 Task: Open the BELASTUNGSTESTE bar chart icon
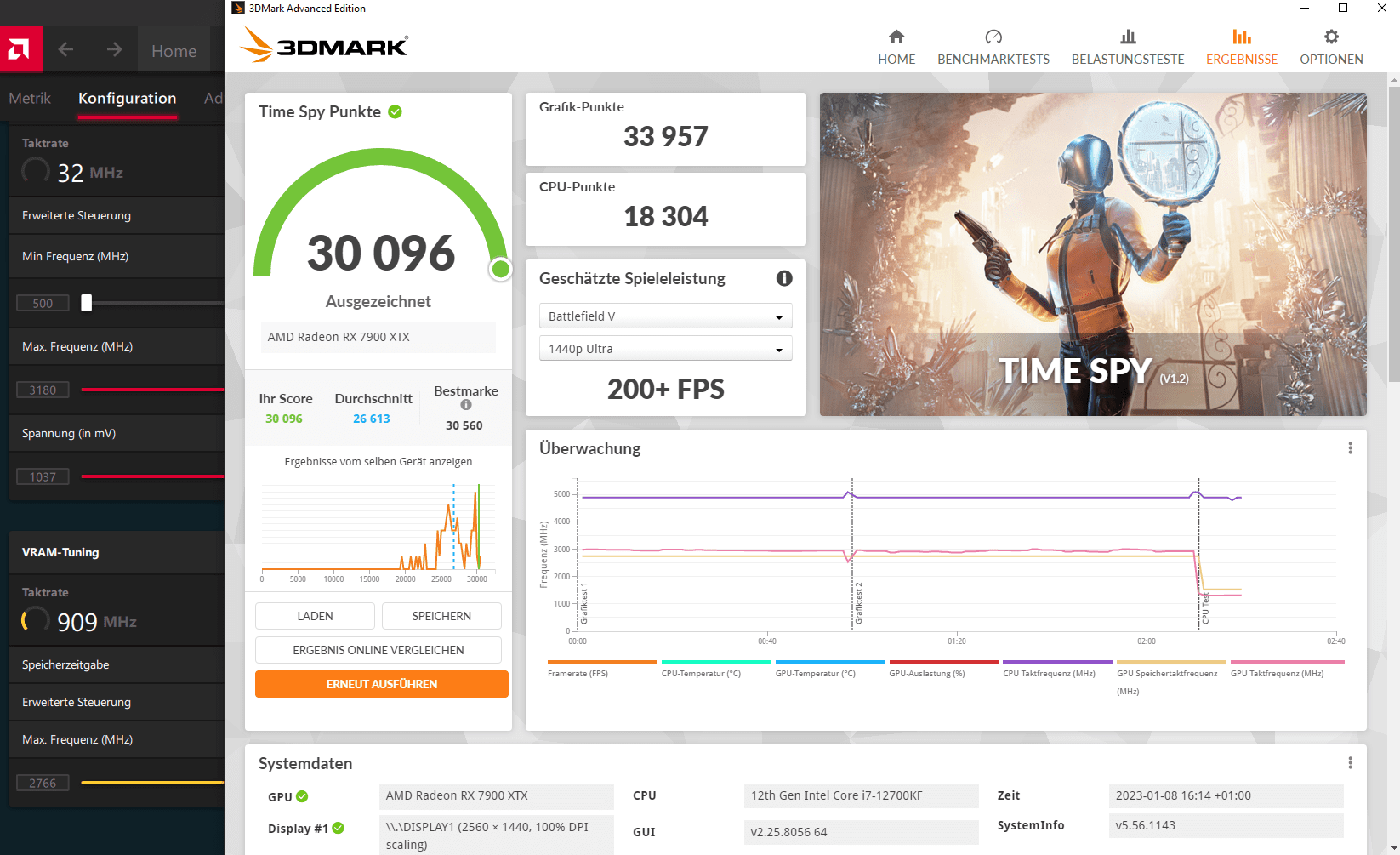pos(1128,37)
